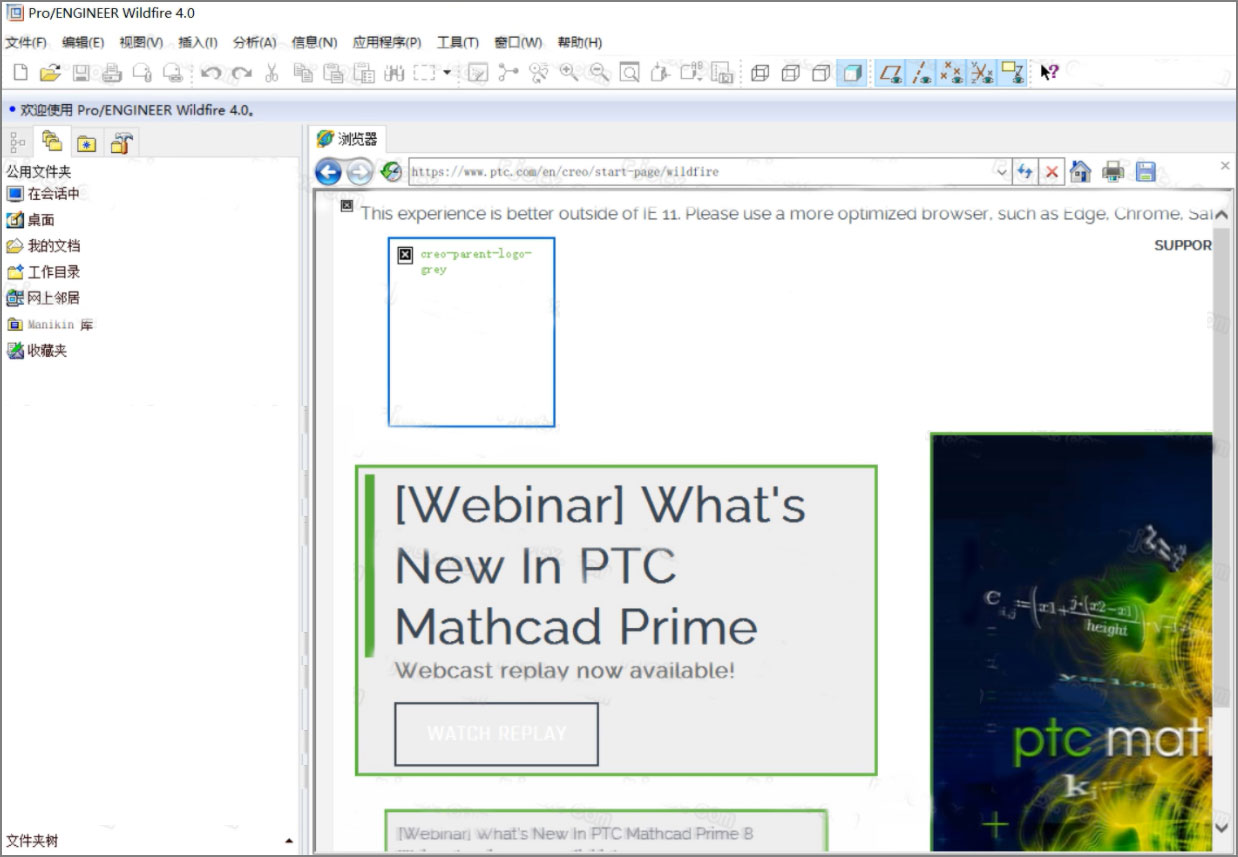Viewport: 1238px width, 857px height.
Task: Switch to the Folder Browser navigator tab
Action: tap(52, 142)
